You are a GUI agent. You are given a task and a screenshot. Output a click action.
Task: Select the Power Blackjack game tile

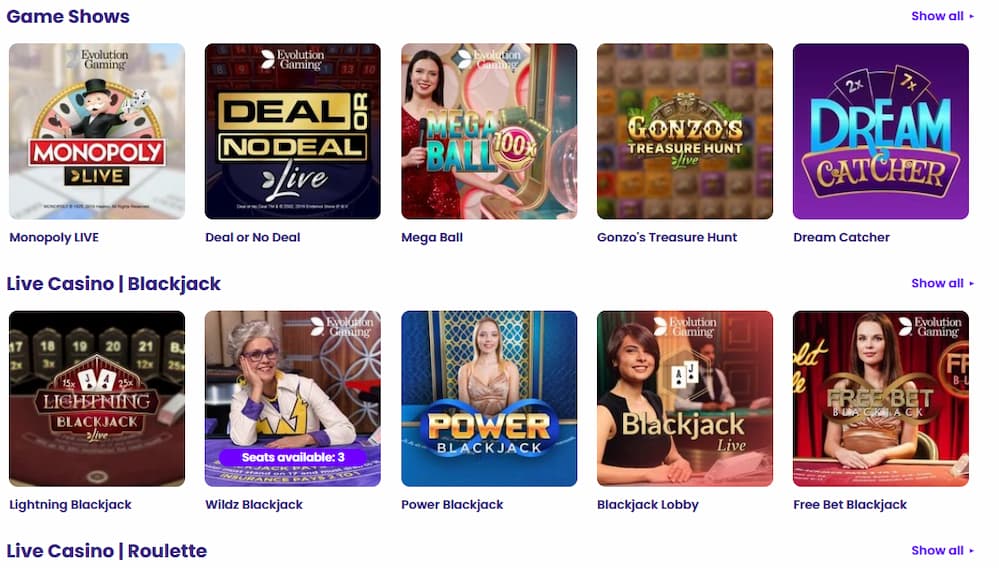pos(489,399)
